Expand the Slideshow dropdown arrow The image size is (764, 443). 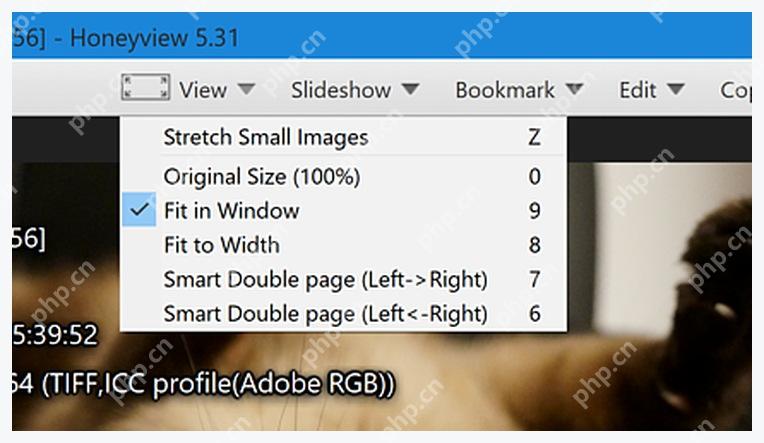tap(410, 89)
